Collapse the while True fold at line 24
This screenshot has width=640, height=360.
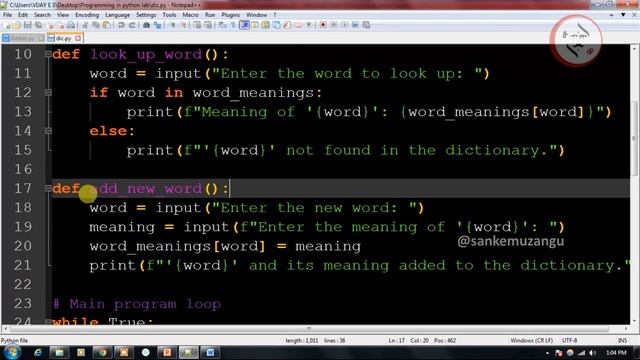point(48,322)
